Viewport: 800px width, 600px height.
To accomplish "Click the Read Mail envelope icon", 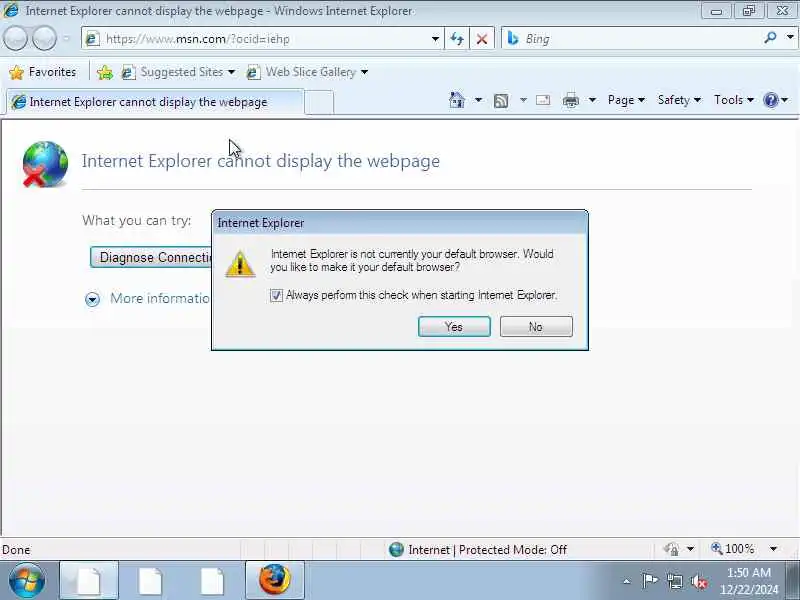I will 543,100.
